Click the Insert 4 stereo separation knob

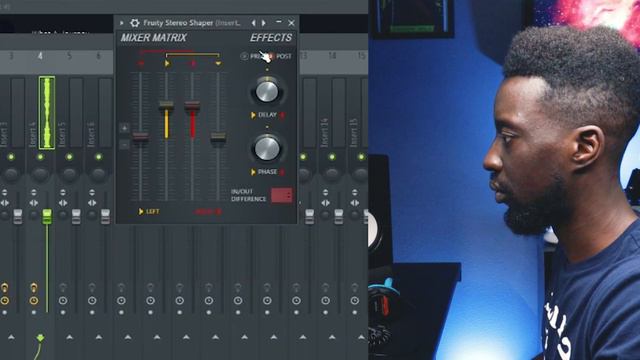pos(34,215)
